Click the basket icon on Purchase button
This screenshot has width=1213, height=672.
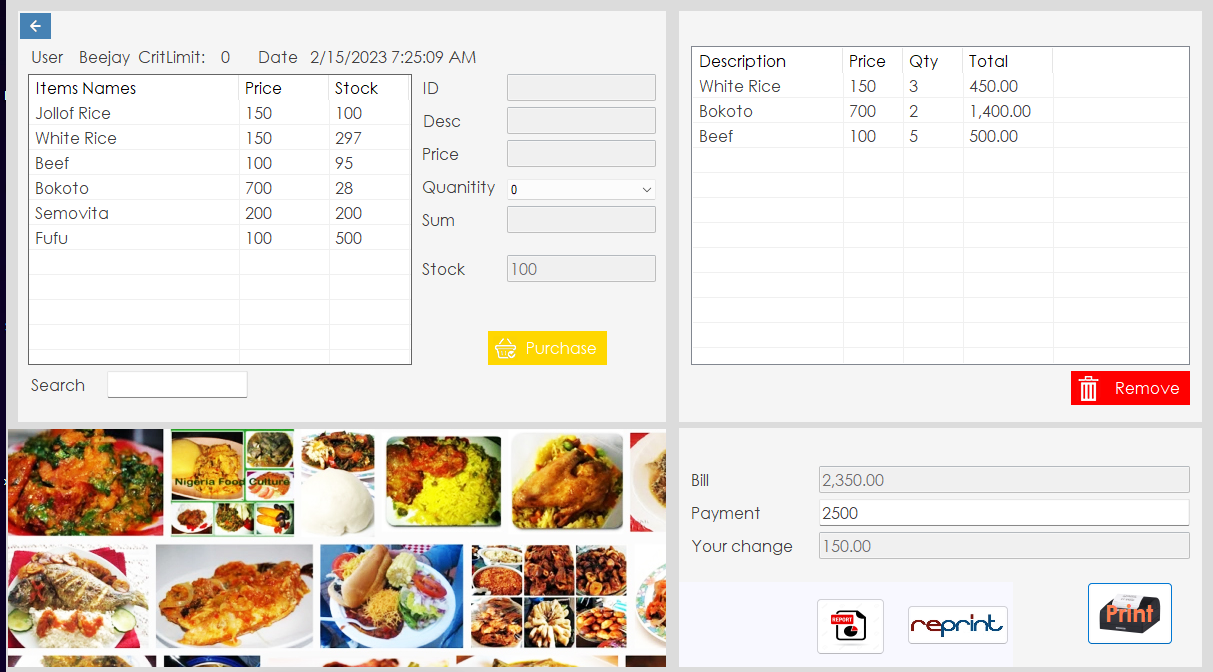click(507, 348)
